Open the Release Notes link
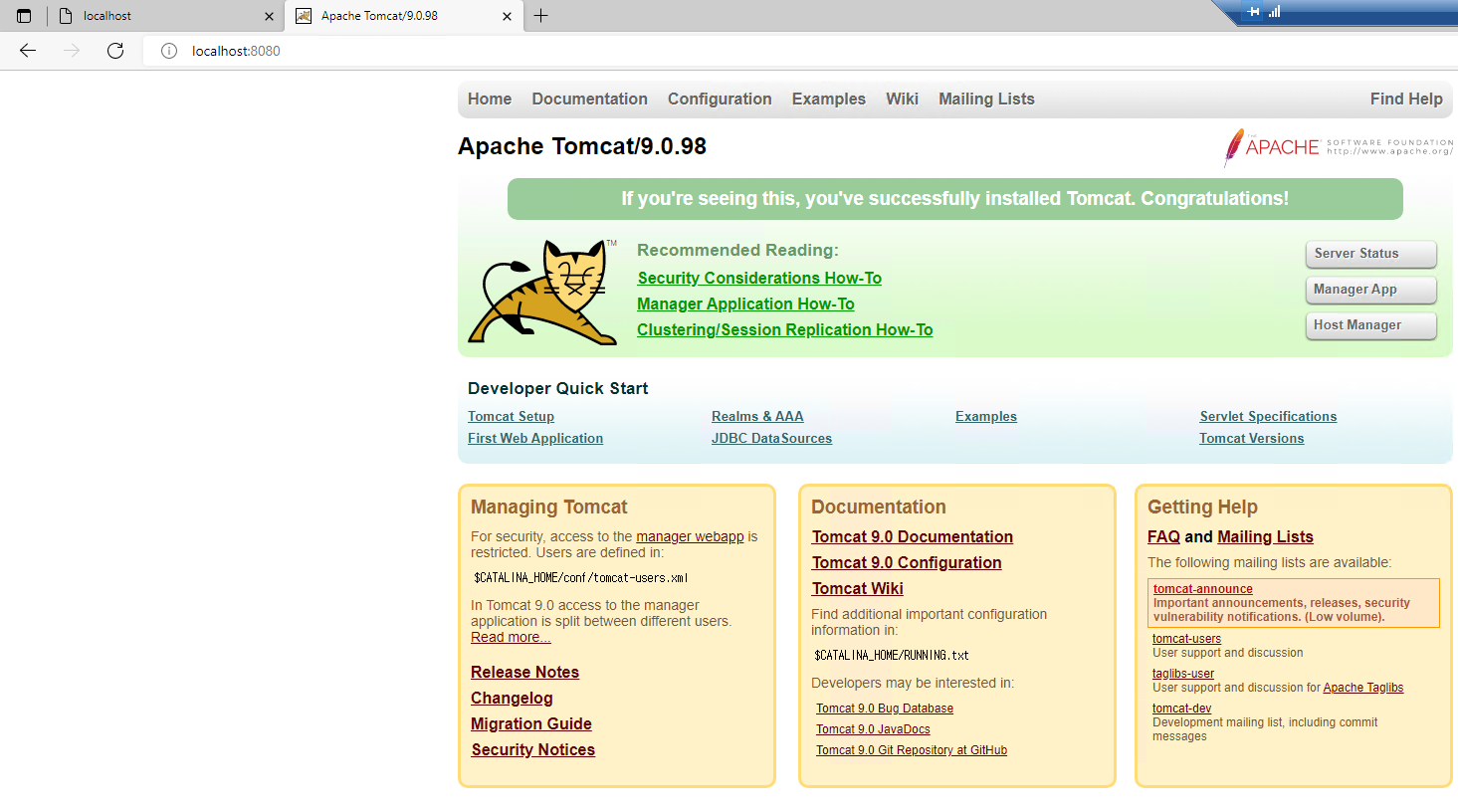This screenshot has height=812, width=1458. (524, 673)
